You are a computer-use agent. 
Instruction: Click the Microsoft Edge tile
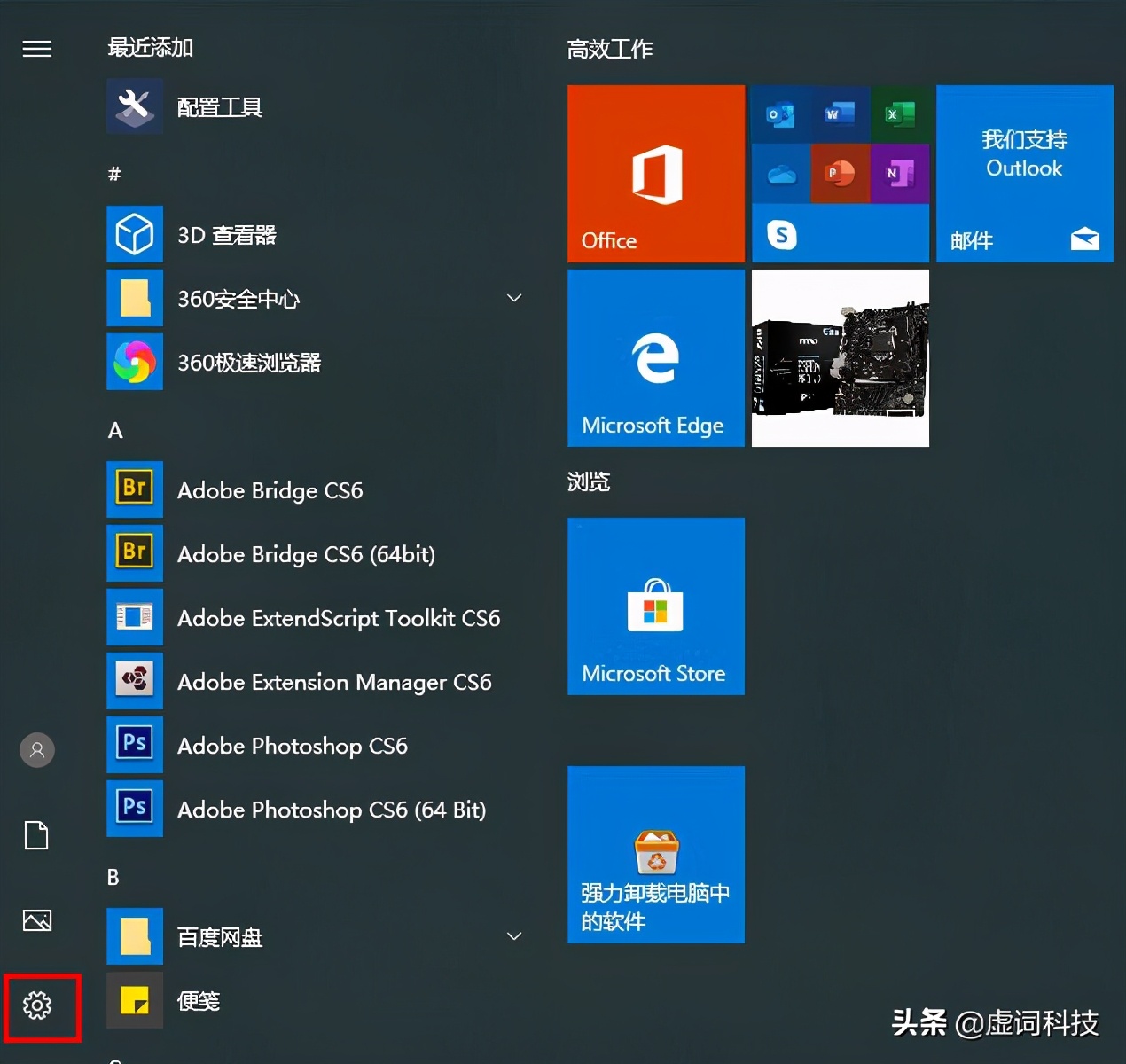(655, 358)
